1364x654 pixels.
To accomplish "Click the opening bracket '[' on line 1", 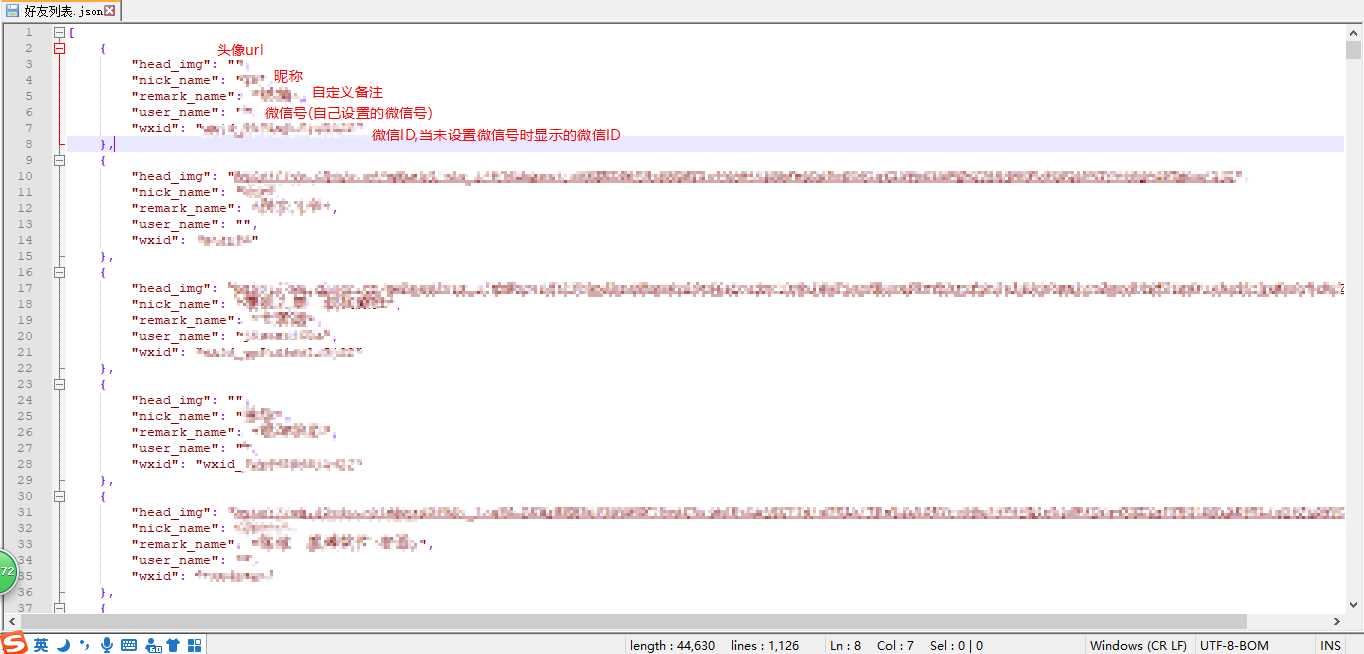I will [x=72, y=32].
